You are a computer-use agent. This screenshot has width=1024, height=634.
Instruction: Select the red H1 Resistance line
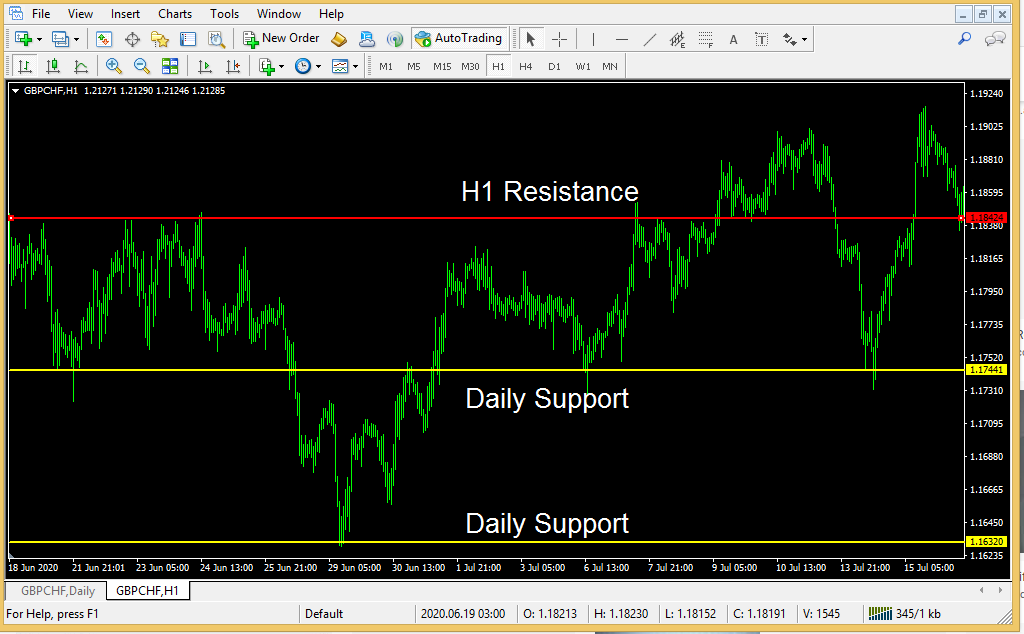(x=300, y=217)
